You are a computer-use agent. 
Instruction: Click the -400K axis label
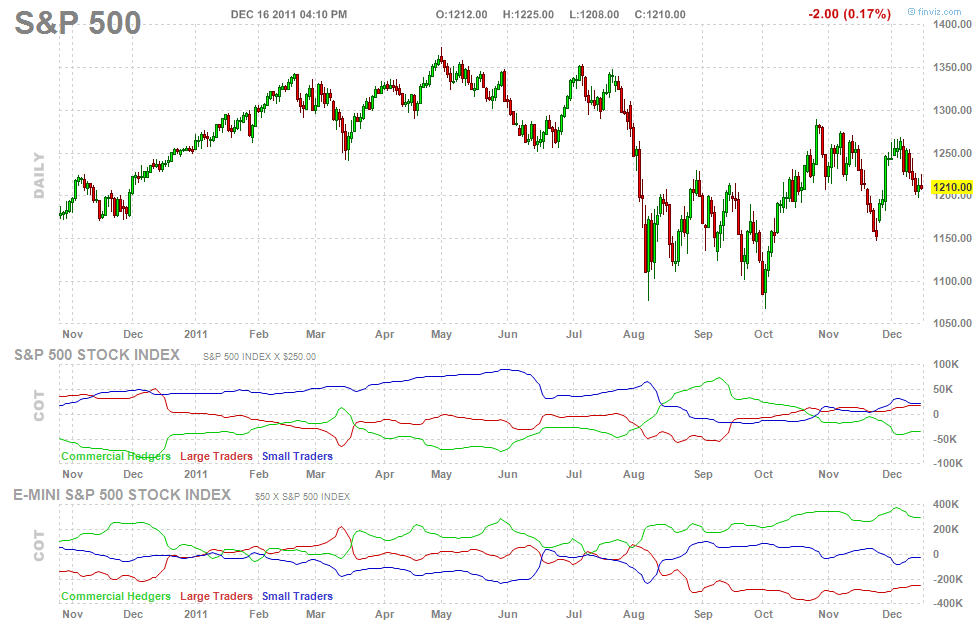948,603
